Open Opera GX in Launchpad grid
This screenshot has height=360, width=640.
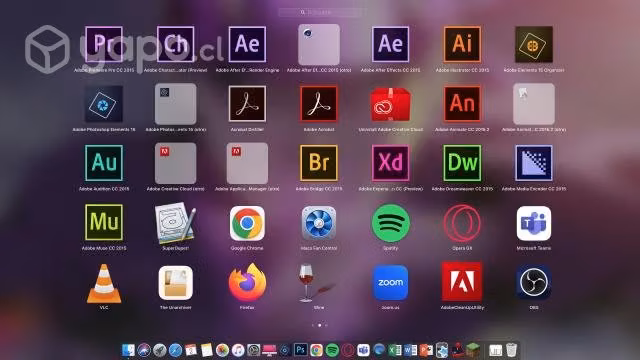(x=462, y=223)
